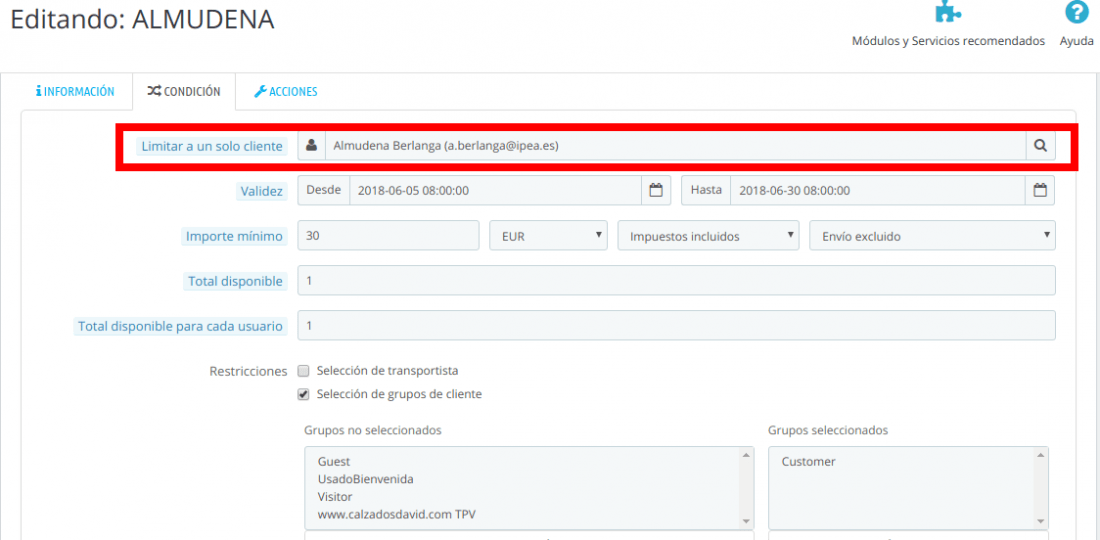Viewport: 1100px width, 540px height.
Task: Open the Acciones tab
Action: pyautogui.click(x=286, y=91)
